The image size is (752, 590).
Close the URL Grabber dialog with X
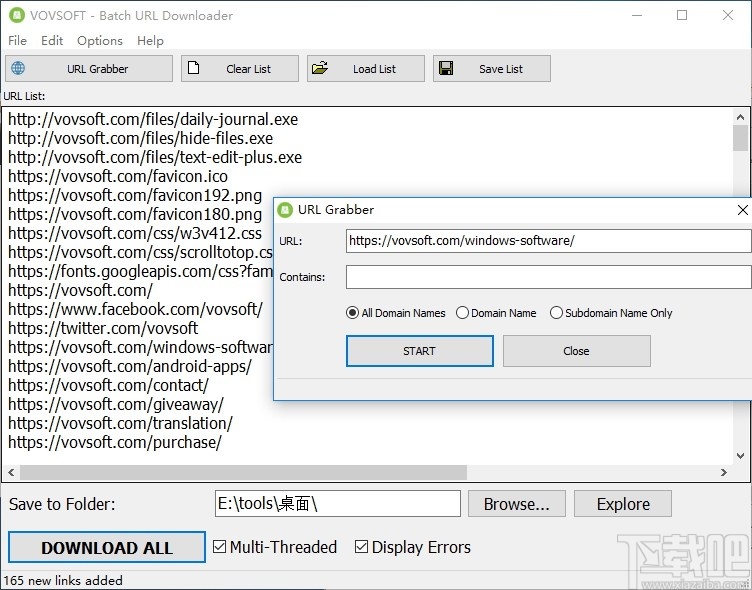click(742, 210)
